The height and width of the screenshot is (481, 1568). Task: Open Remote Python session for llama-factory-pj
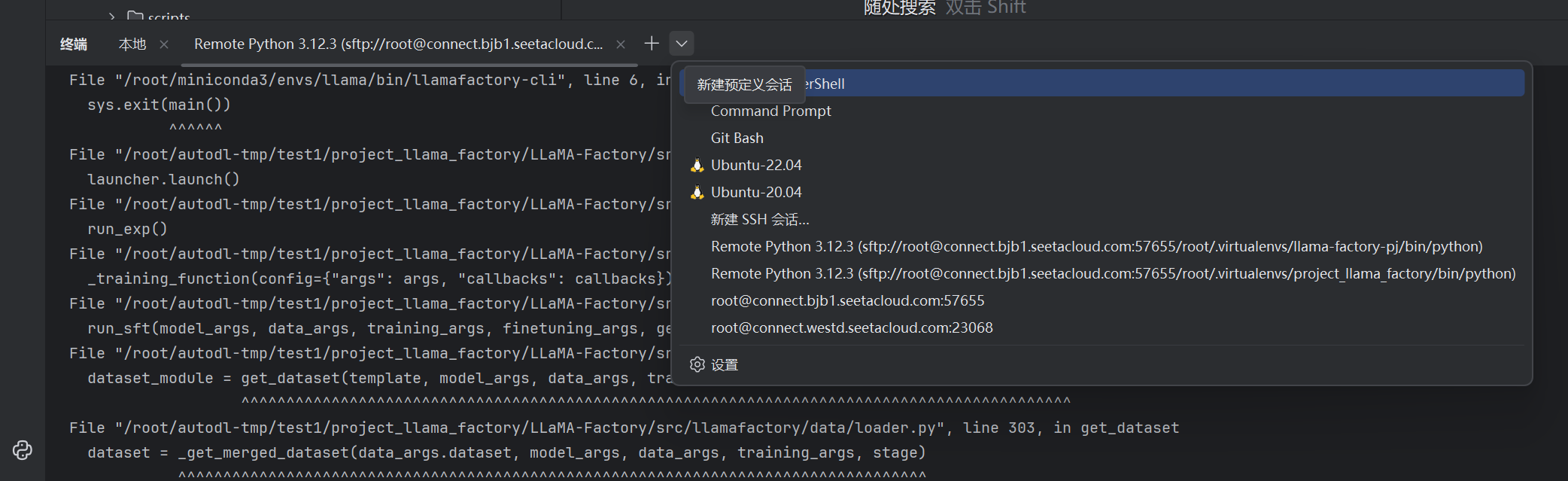tap(1102, 246)
